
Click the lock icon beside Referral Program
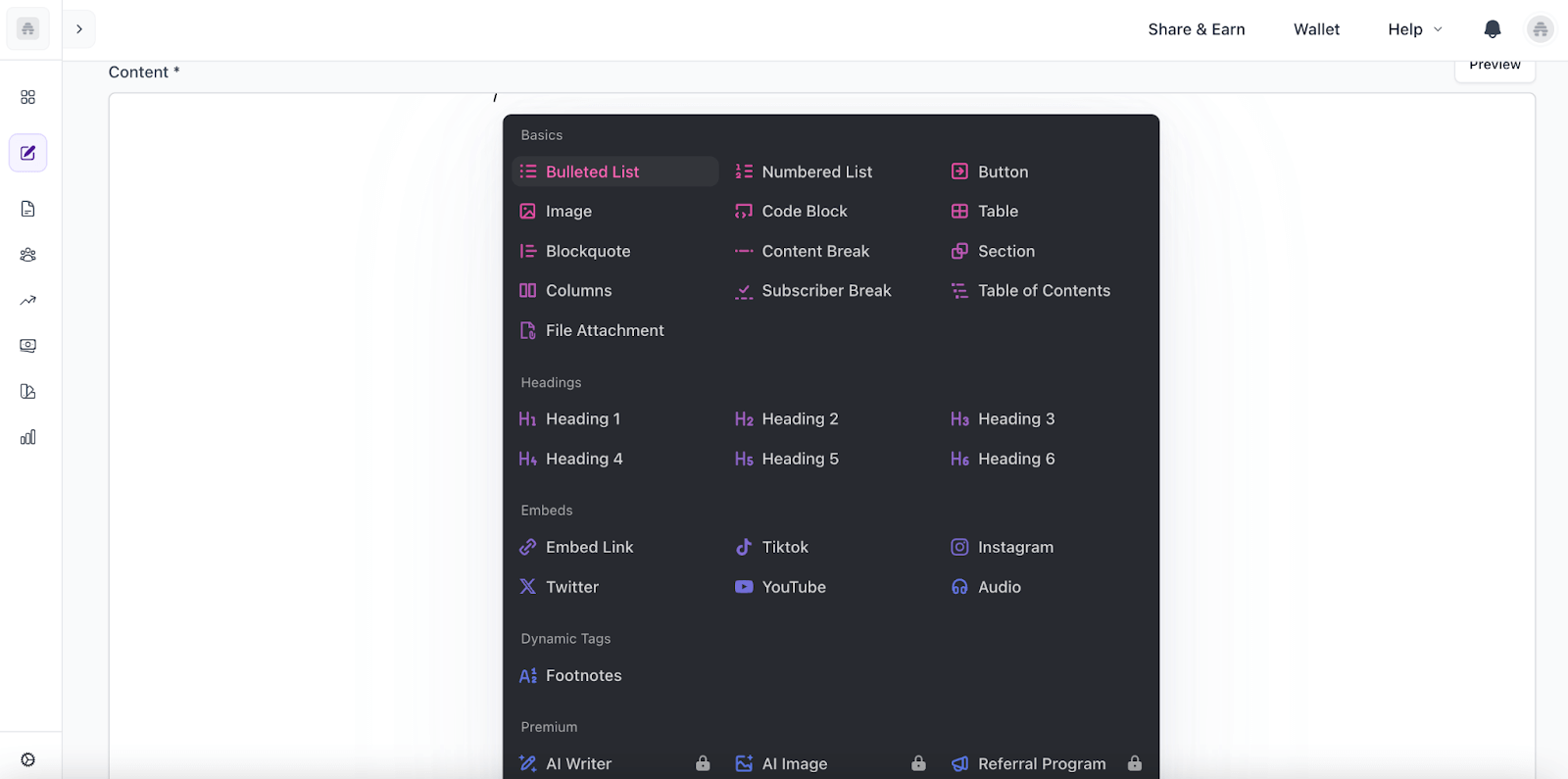click(x=1134, y=763)
